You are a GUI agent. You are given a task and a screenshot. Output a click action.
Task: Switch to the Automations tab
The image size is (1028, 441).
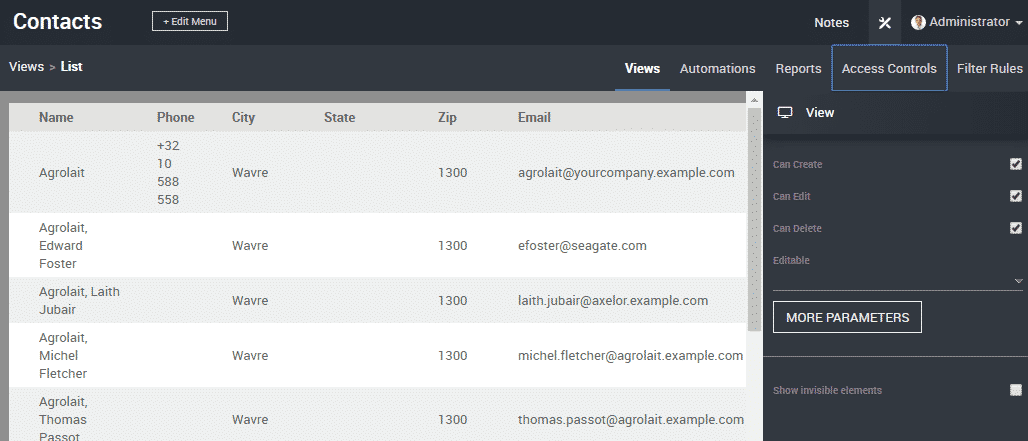(x=717, y=69)
